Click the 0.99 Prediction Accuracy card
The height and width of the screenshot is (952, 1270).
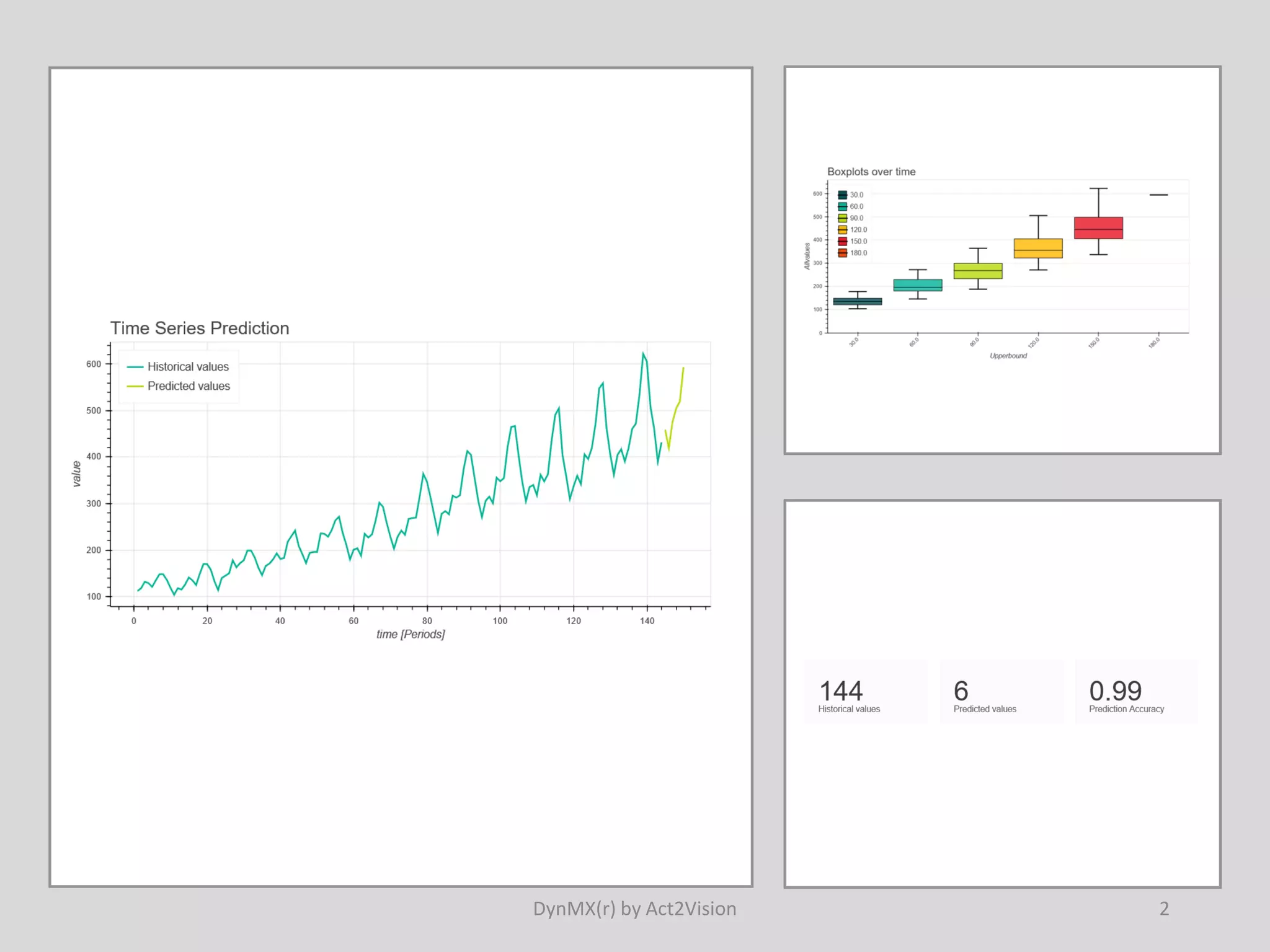1136,692
